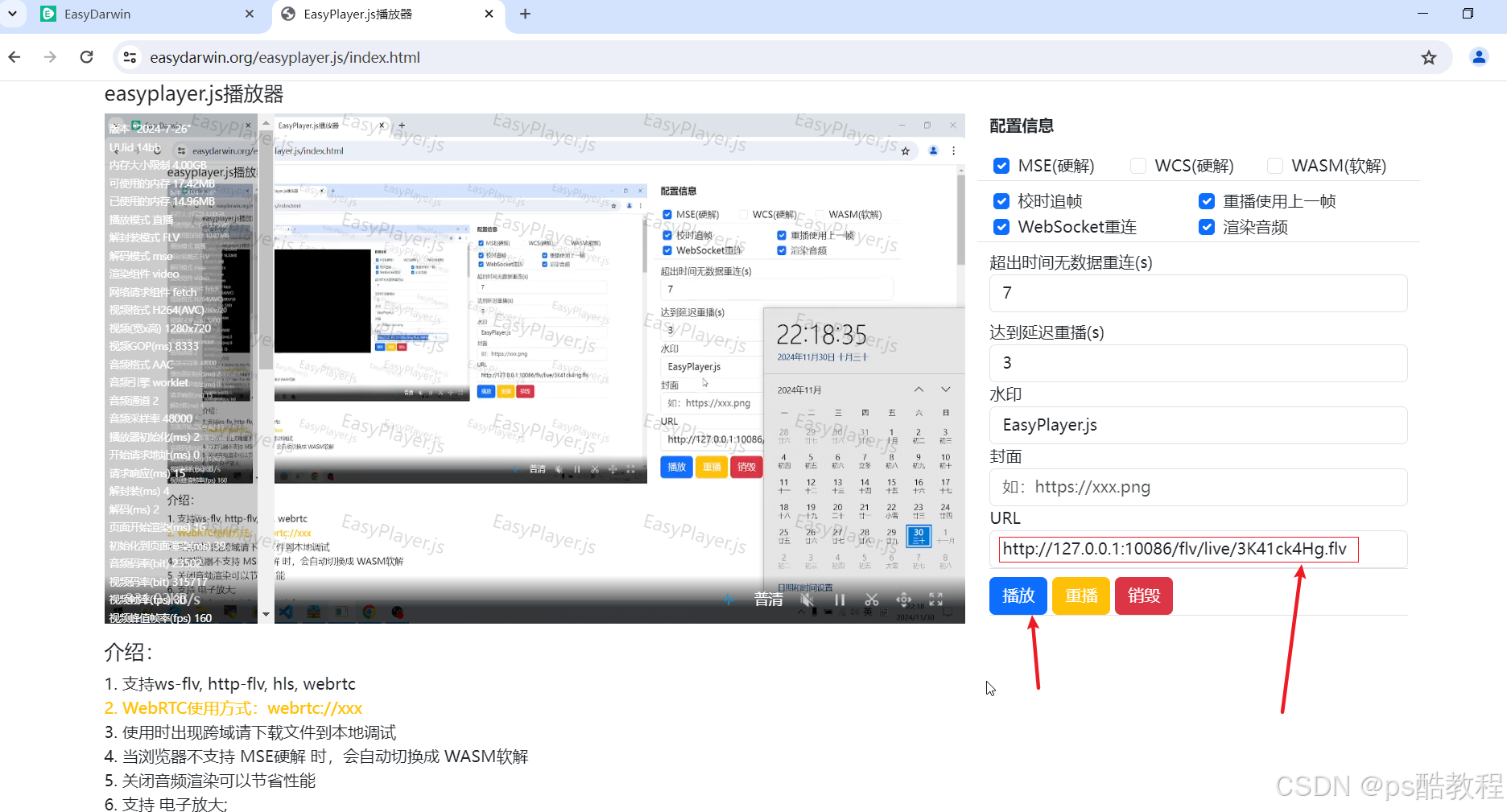
Task: Toggle the 校时追帧 checkbox
Action: coord(1001,201)
